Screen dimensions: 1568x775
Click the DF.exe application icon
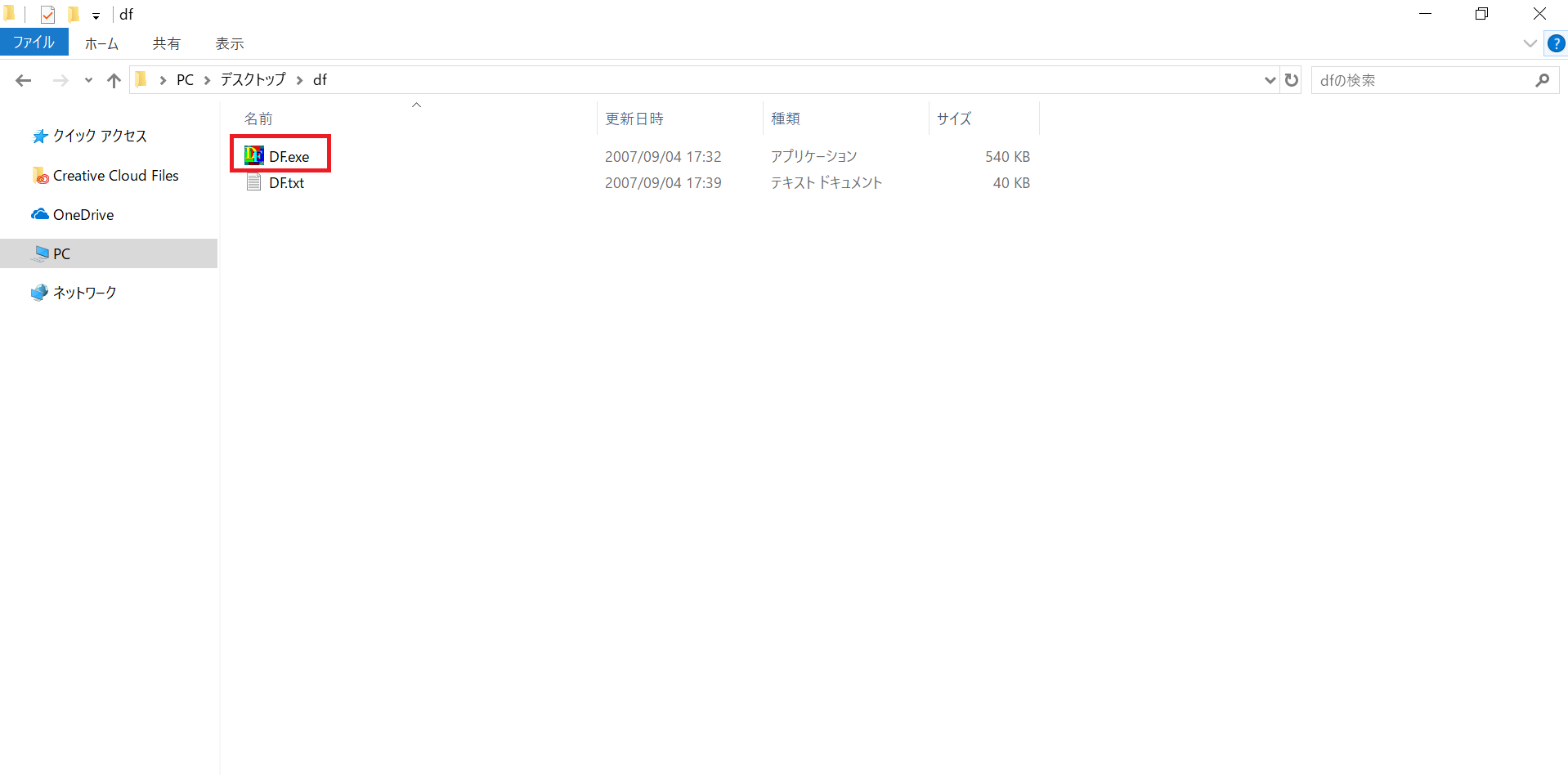254,155
